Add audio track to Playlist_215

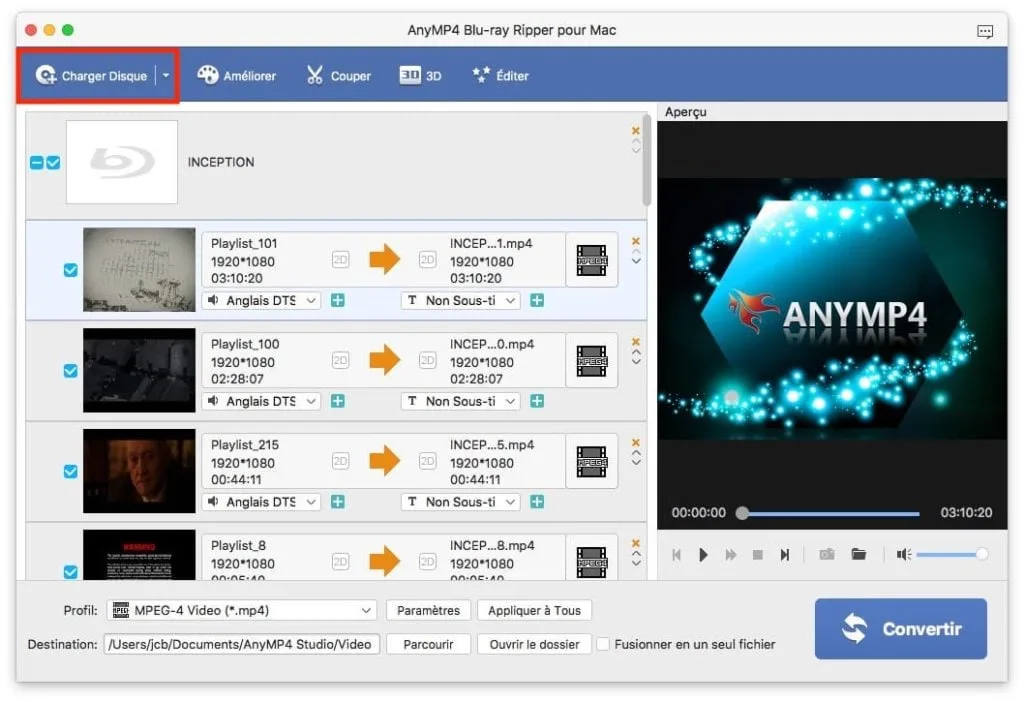pyautogui.click(x=338, y=502)
